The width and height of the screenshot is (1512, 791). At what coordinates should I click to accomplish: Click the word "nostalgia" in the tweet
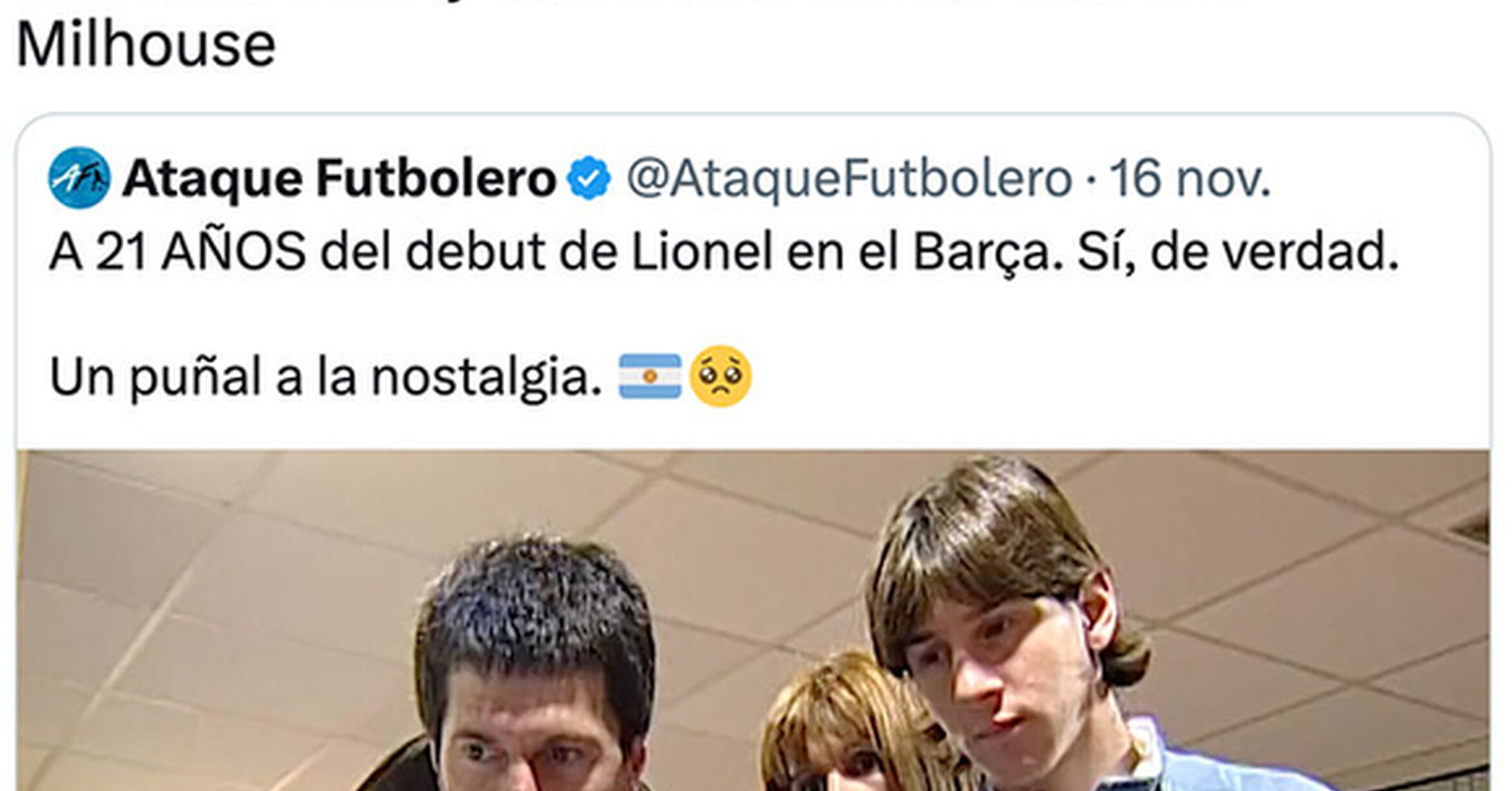coord(486,377)
